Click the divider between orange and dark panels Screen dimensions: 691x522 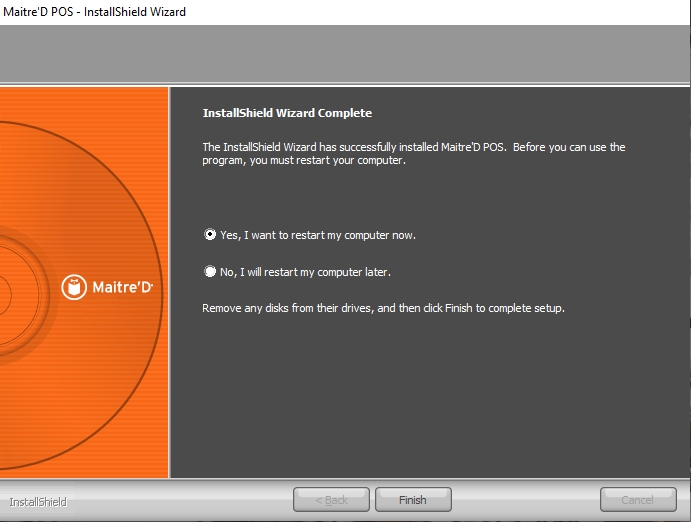[169, 280]
